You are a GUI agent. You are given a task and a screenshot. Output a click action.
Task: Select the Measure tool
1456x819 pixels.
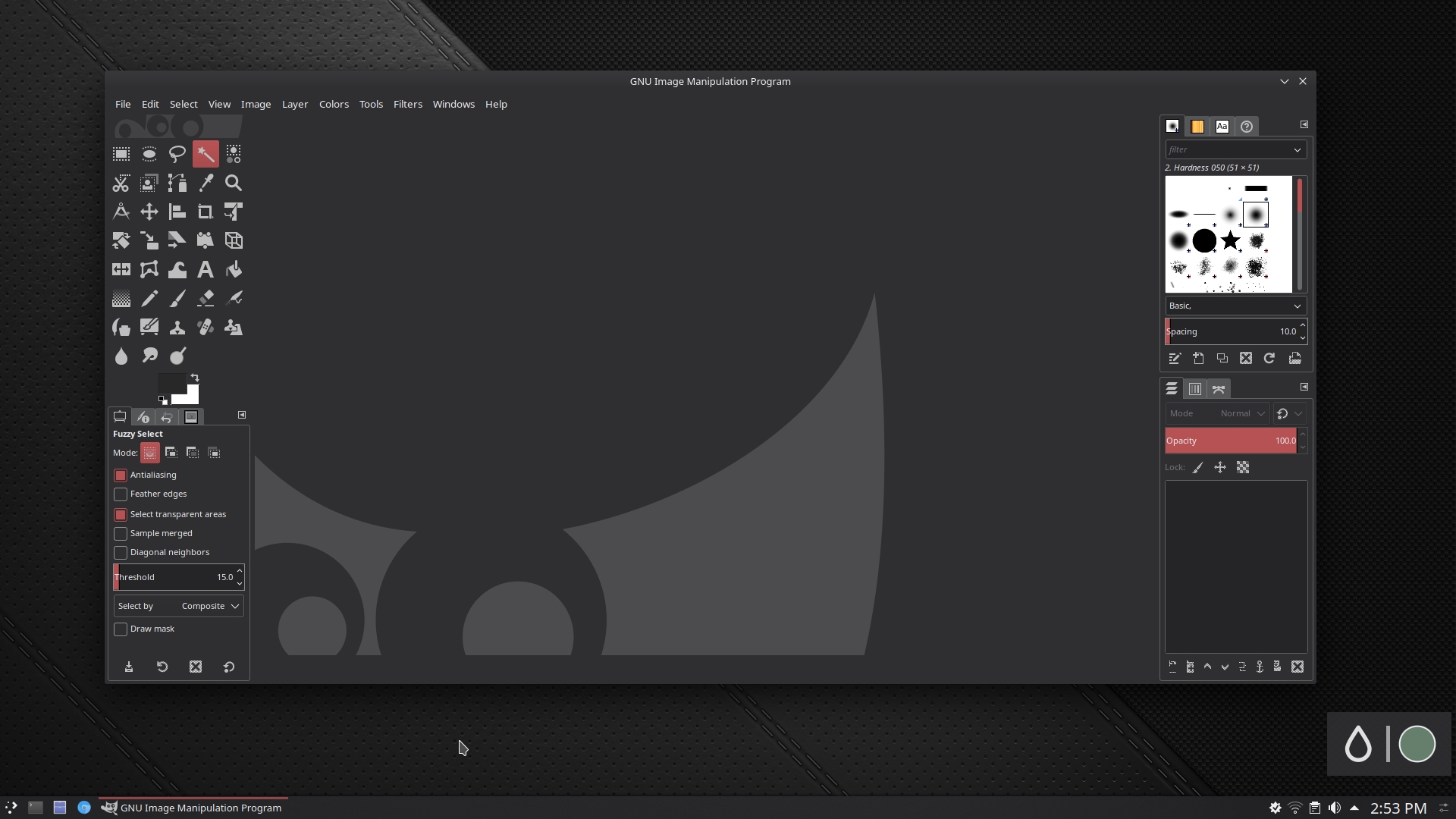click(121, 212)
